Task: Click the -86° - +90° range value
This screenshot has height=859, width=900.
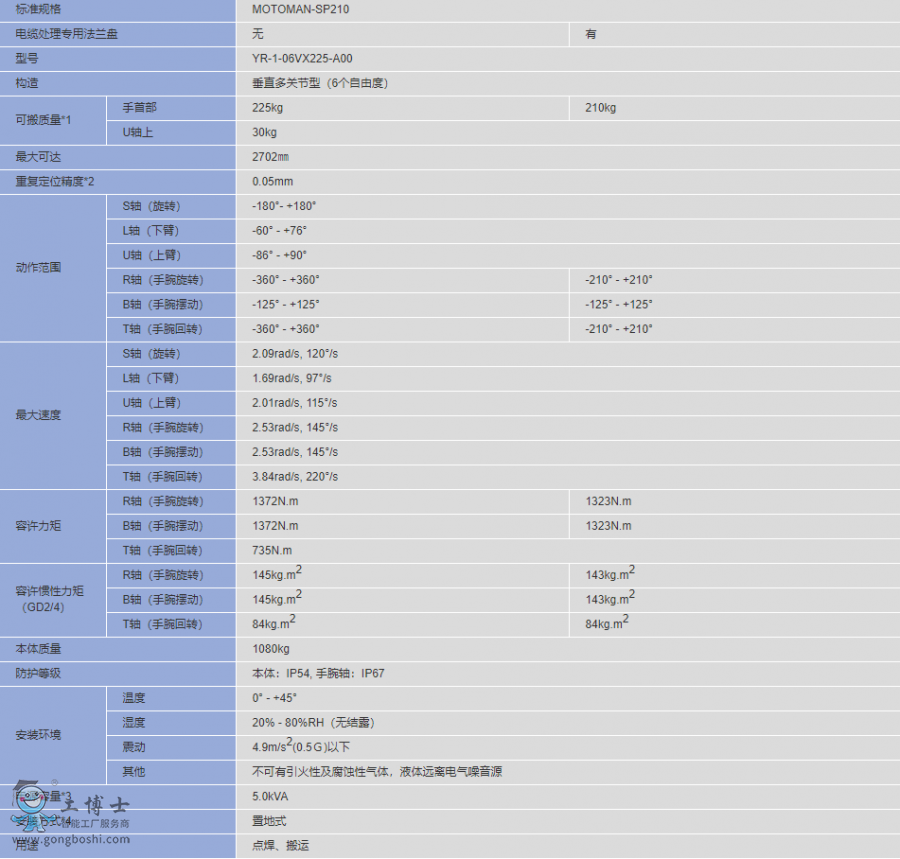Action: pyautogui.click(x=280, y=255)
